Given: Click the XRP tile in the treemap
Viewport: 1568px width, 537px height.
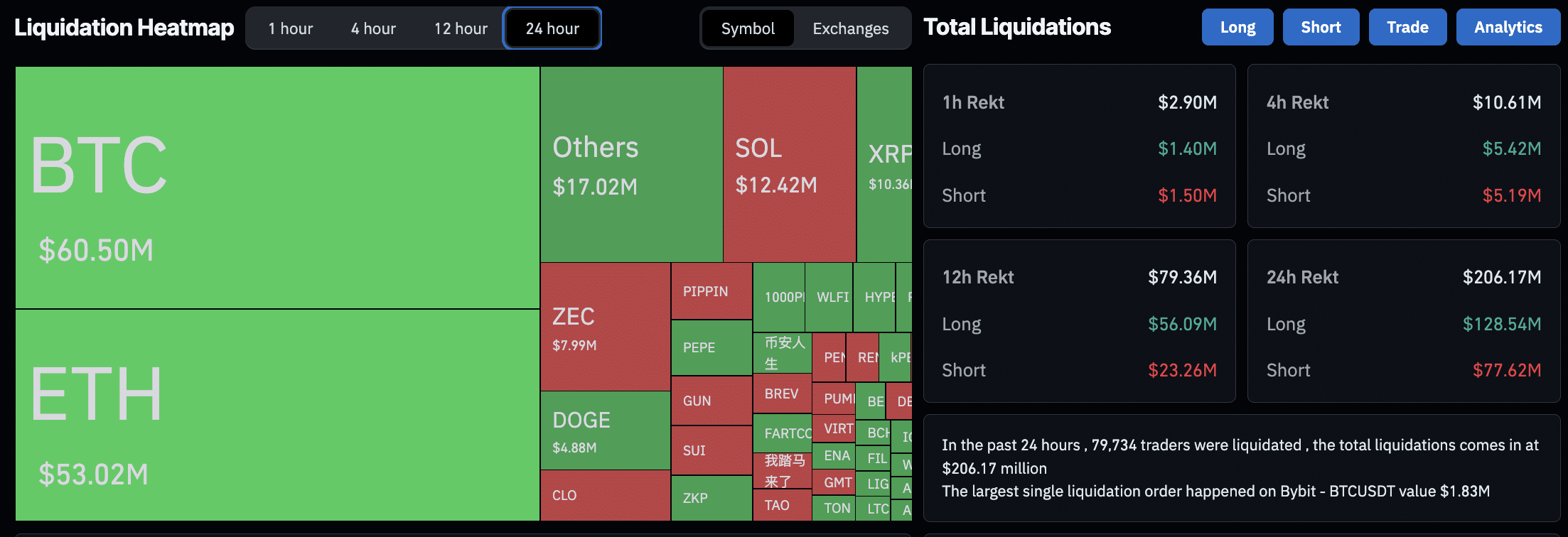Looking at the screenshot, I should click(886, 163).
